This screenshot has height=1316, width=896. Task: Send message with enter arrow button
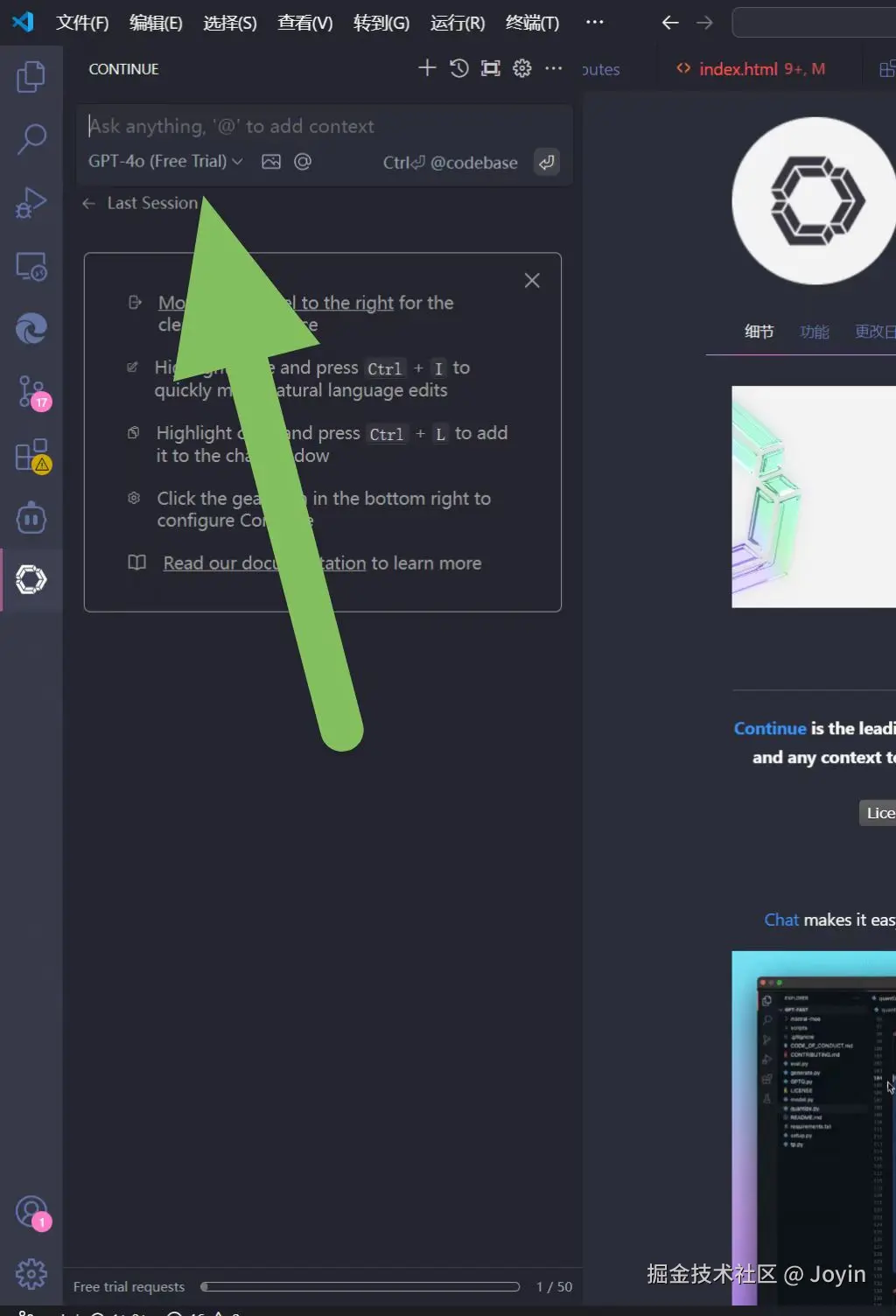547,162
